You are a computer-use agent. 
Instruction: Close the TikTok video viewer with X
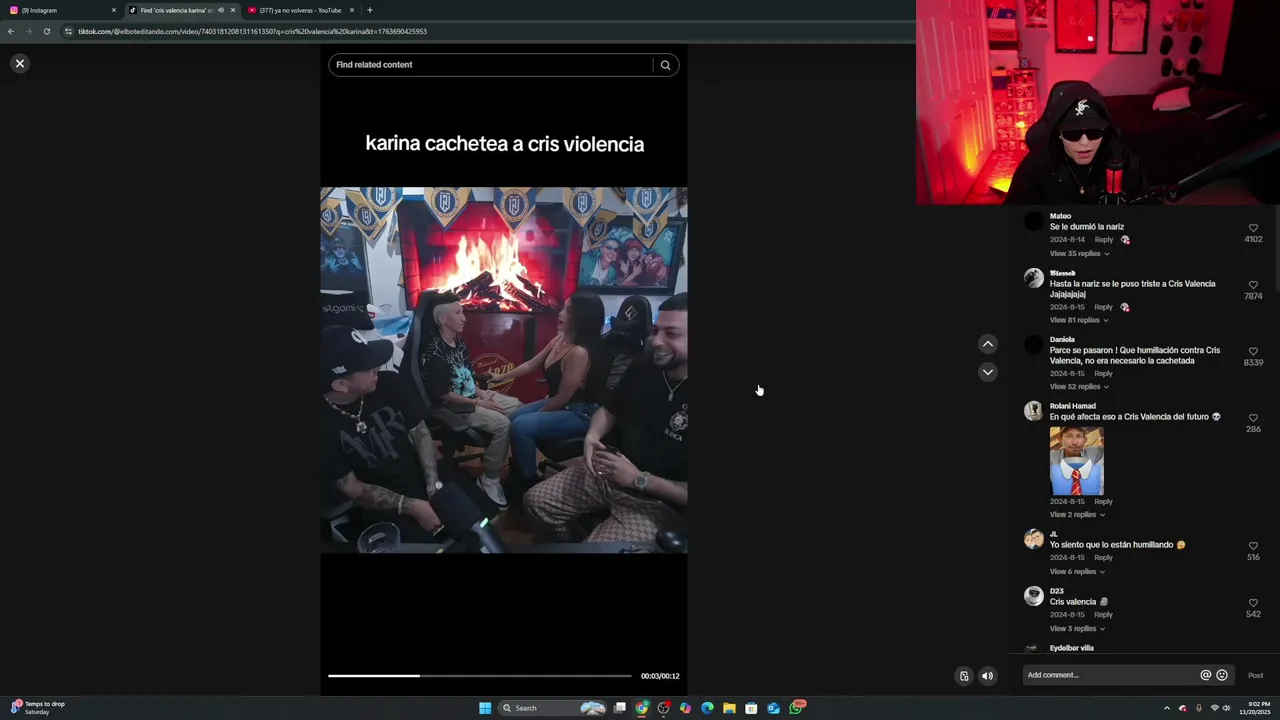(x=19, y=63)
